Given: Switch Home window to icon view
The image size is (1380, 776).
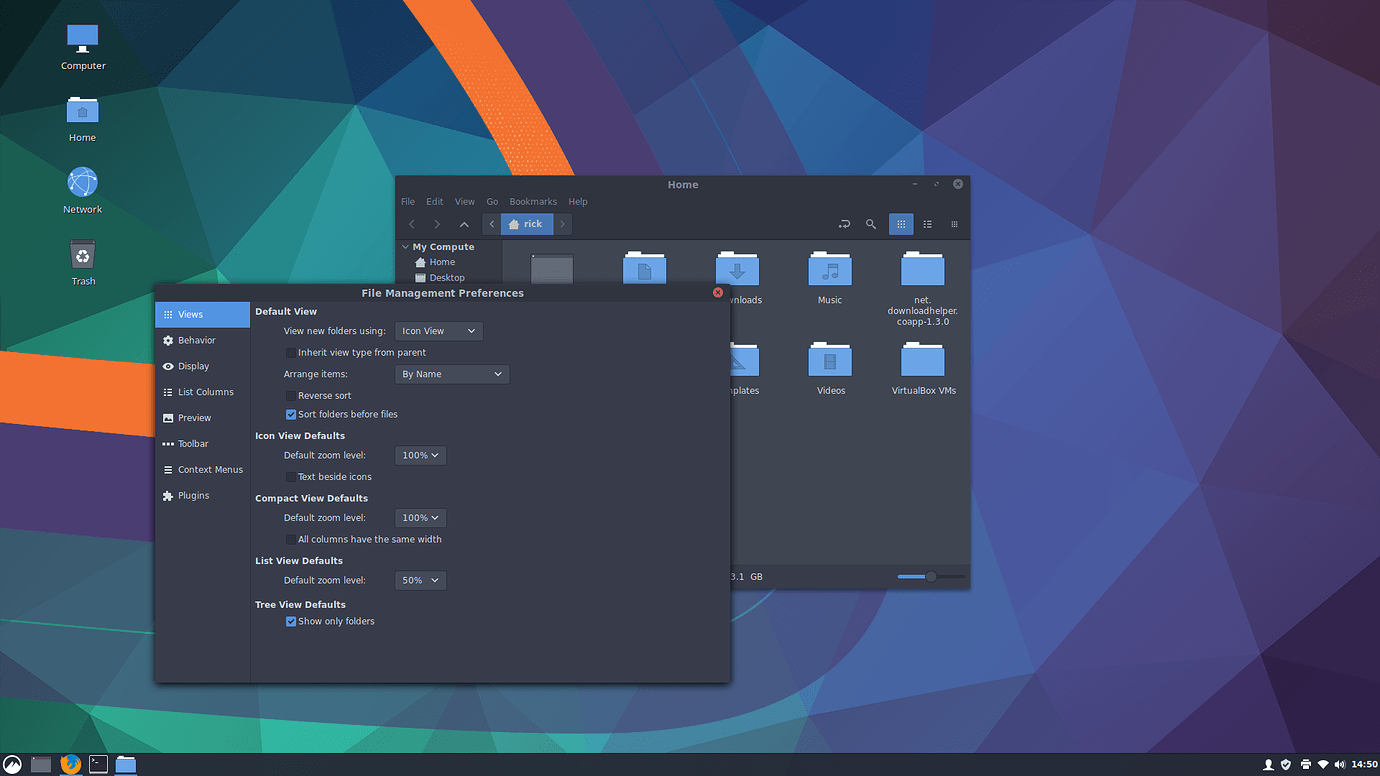Looking at the screenshot, I should pyautogui.click(x=901, y=224).
